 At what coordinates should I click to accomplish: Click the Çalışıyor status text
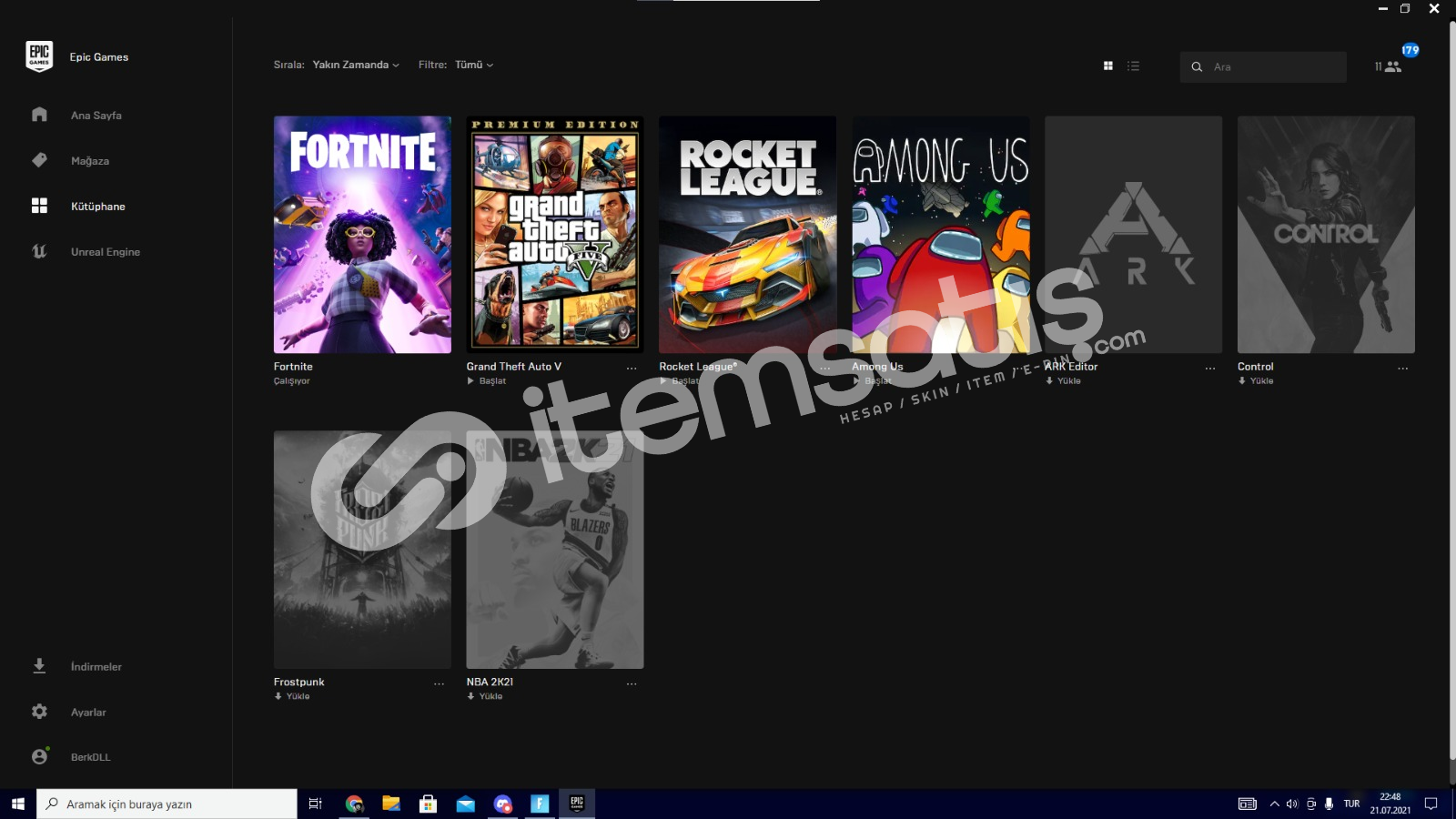pos(292,381)
